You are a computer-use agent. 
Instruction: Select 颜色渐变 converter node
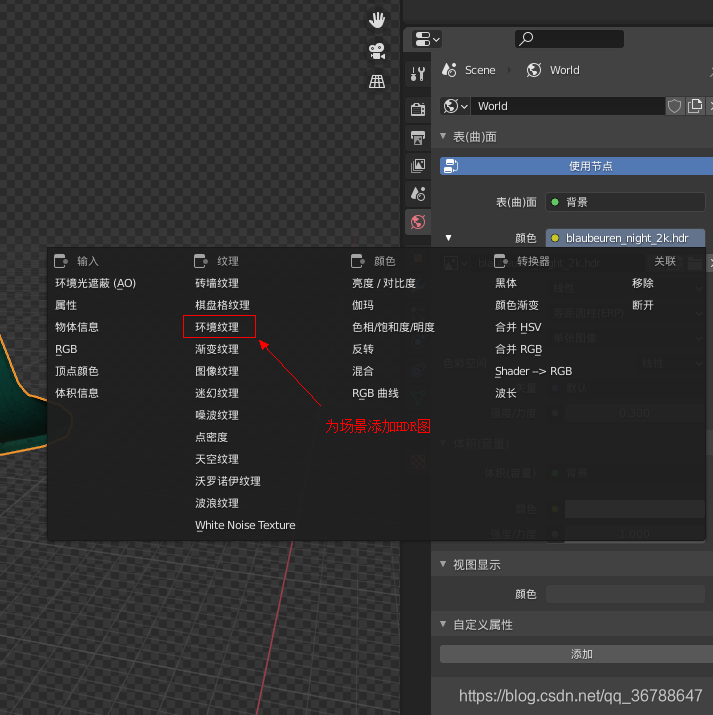tap(517, 305)
